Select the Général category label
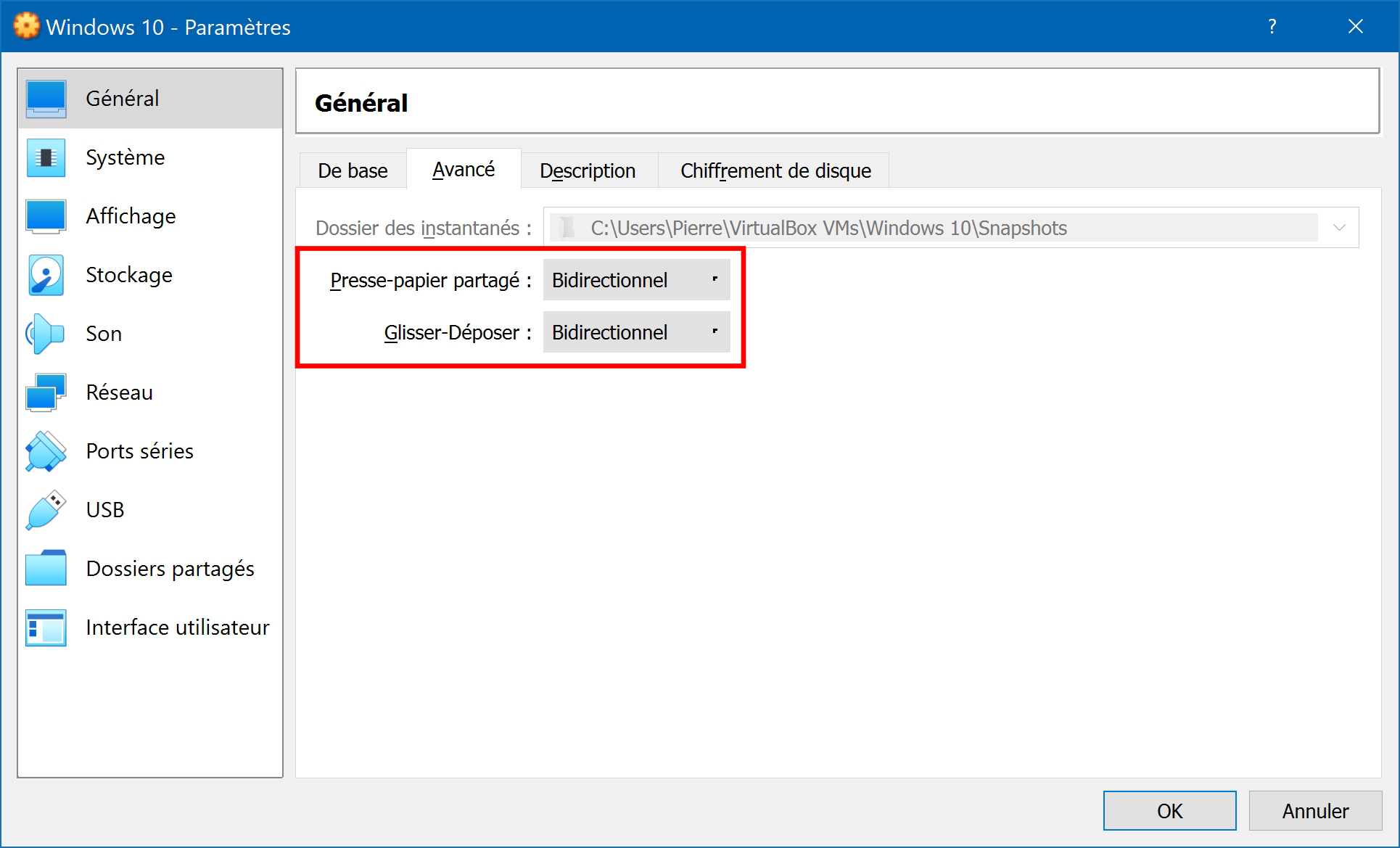Image resolution: width=1400 pixels, height=848 pixels. (x=123, y=99)
